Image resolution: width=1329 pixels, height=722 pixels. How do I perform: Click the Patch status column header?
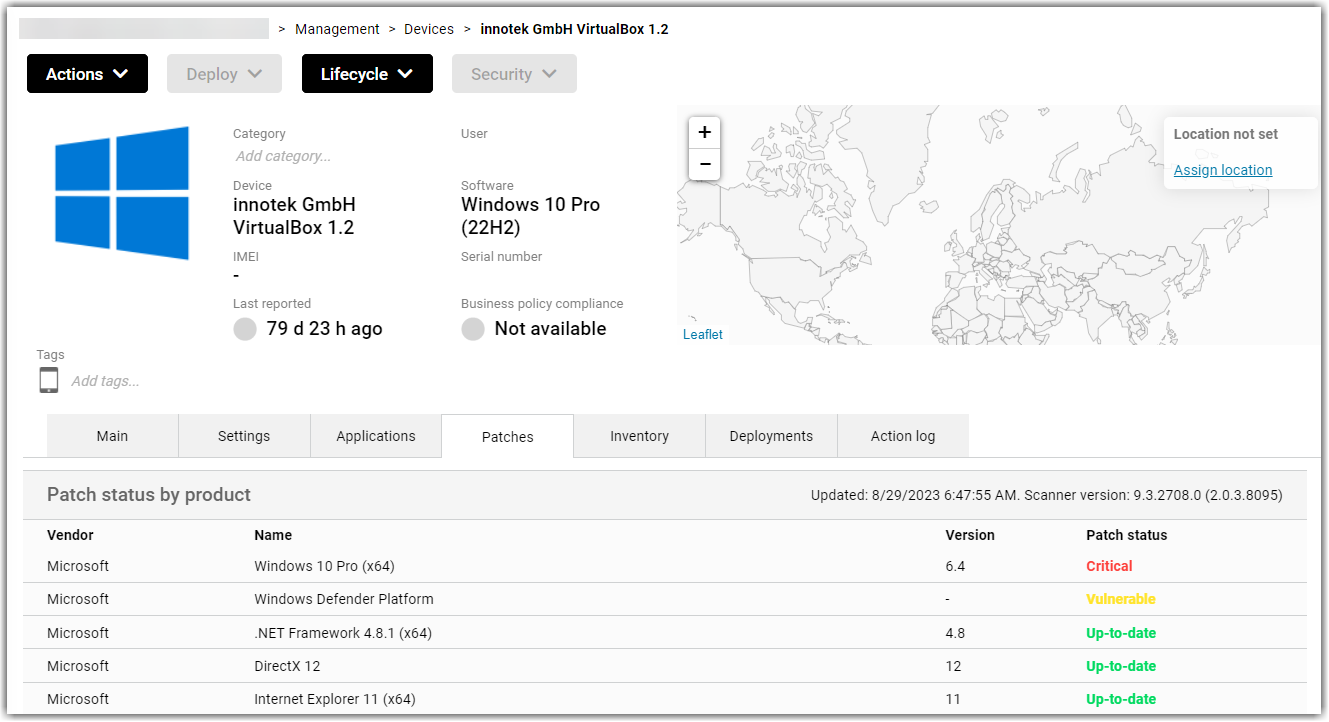[1127, 535]
